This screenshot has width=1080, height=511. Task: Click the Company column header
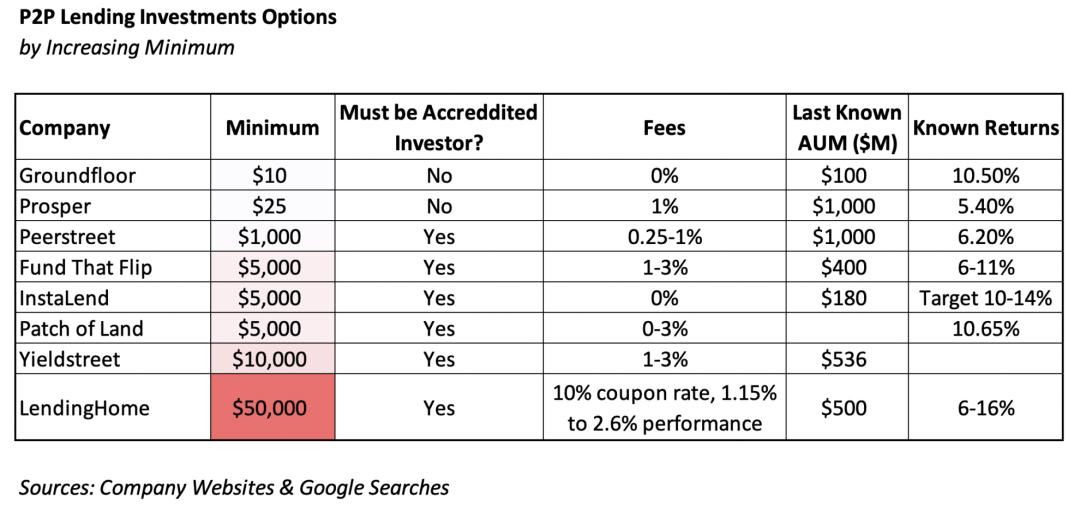point(65,128)
